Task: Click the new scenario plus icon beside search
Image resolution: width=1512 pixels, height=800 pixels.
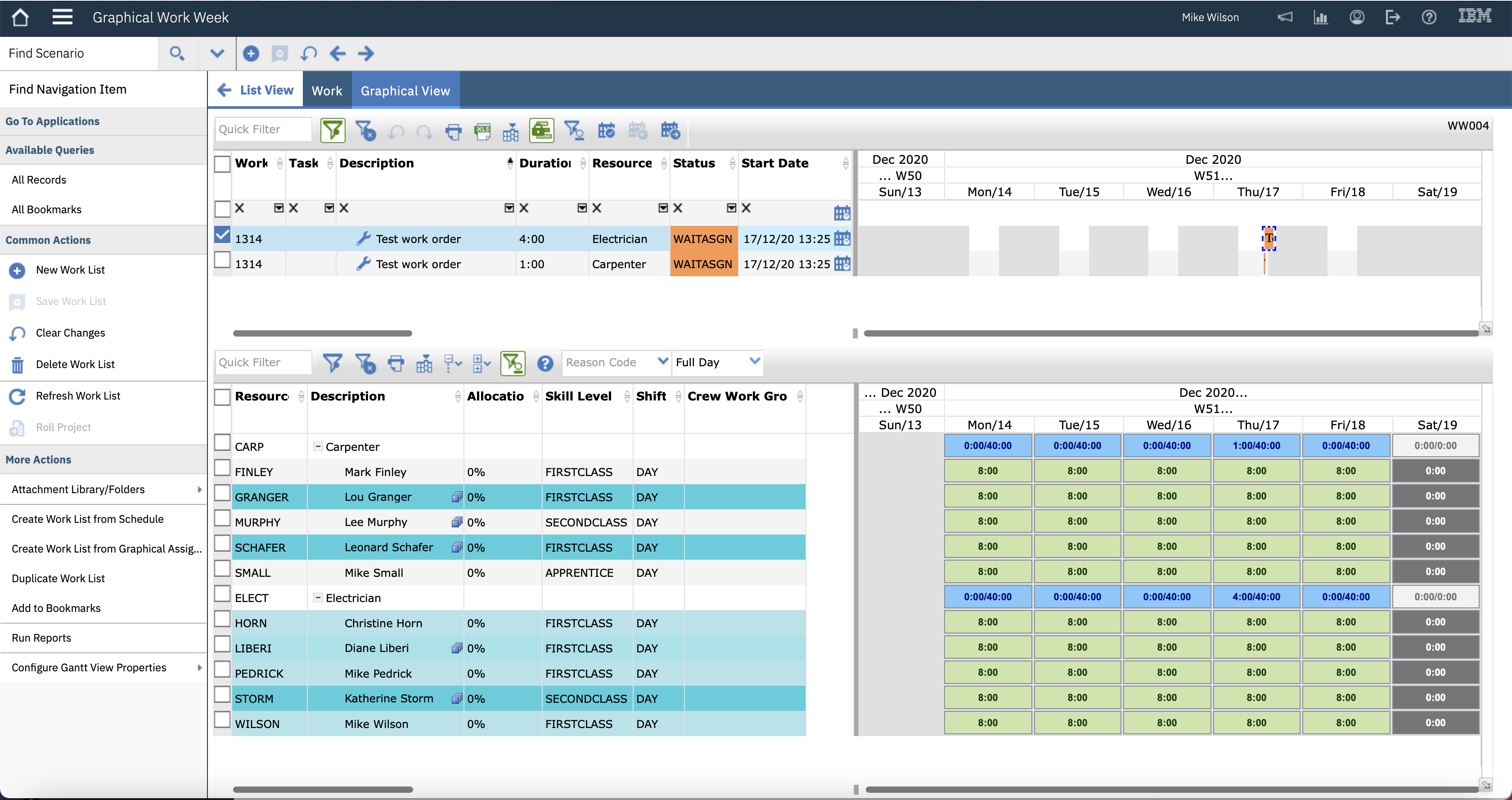Action: 251,54
